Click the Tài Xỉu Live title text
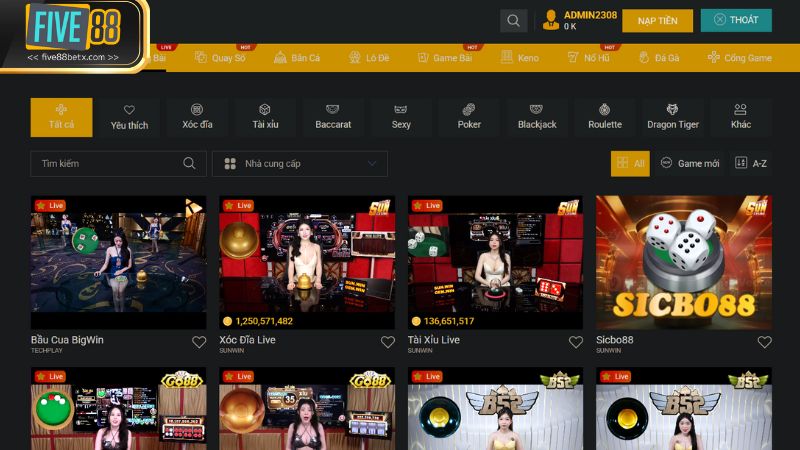 (434, 340)
